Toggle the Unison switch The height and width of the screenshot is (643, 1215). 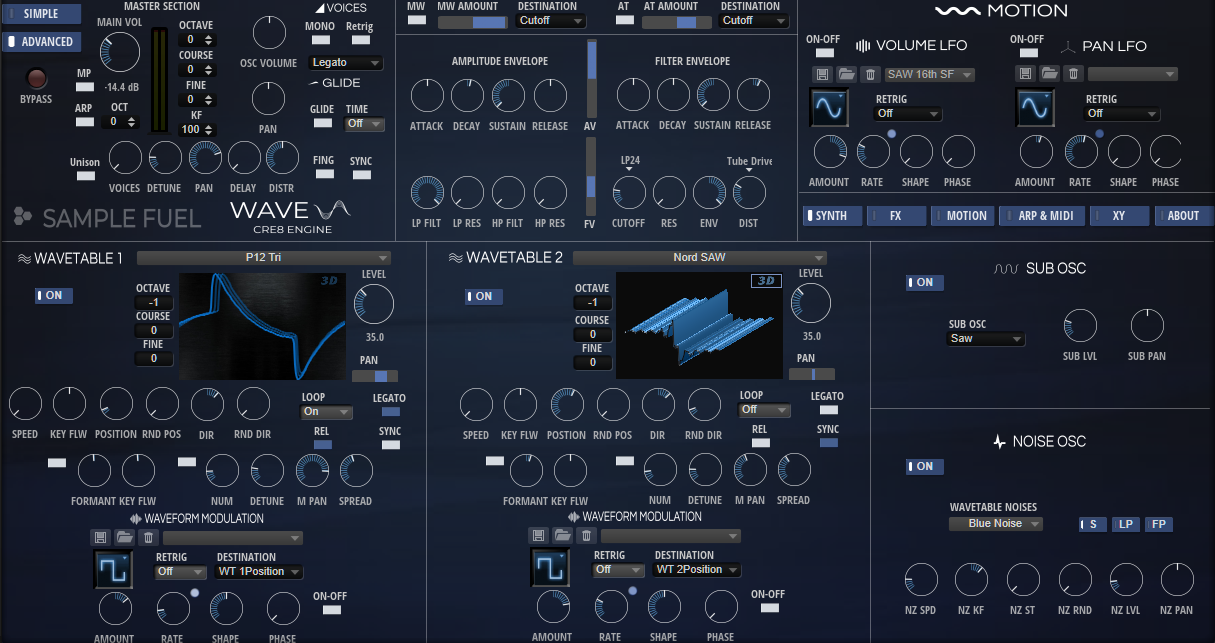(85, 176)
